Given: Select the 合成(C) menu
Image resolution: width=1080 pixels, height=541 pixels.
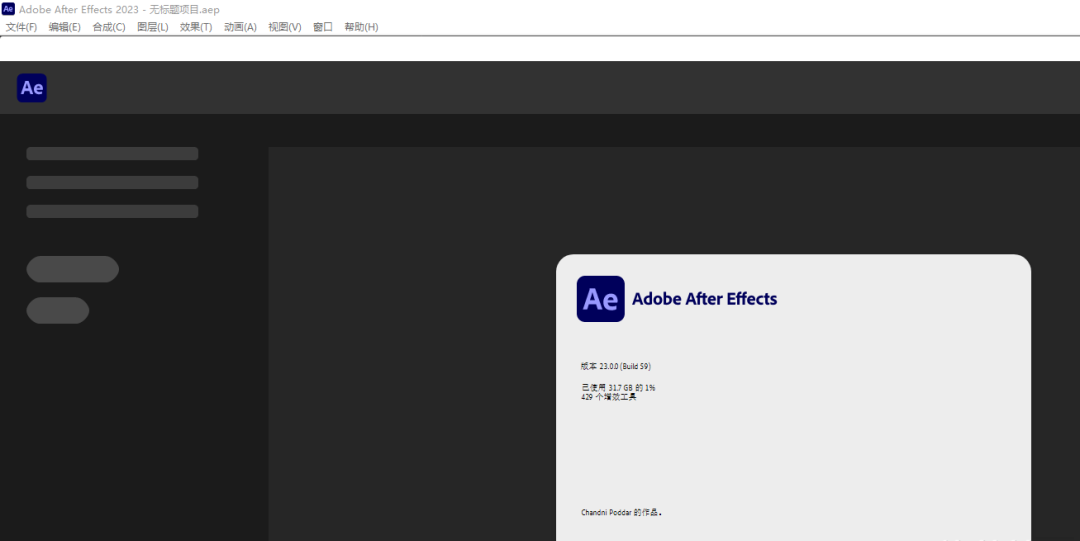Looking at the screenshot, I should [109, 27].
